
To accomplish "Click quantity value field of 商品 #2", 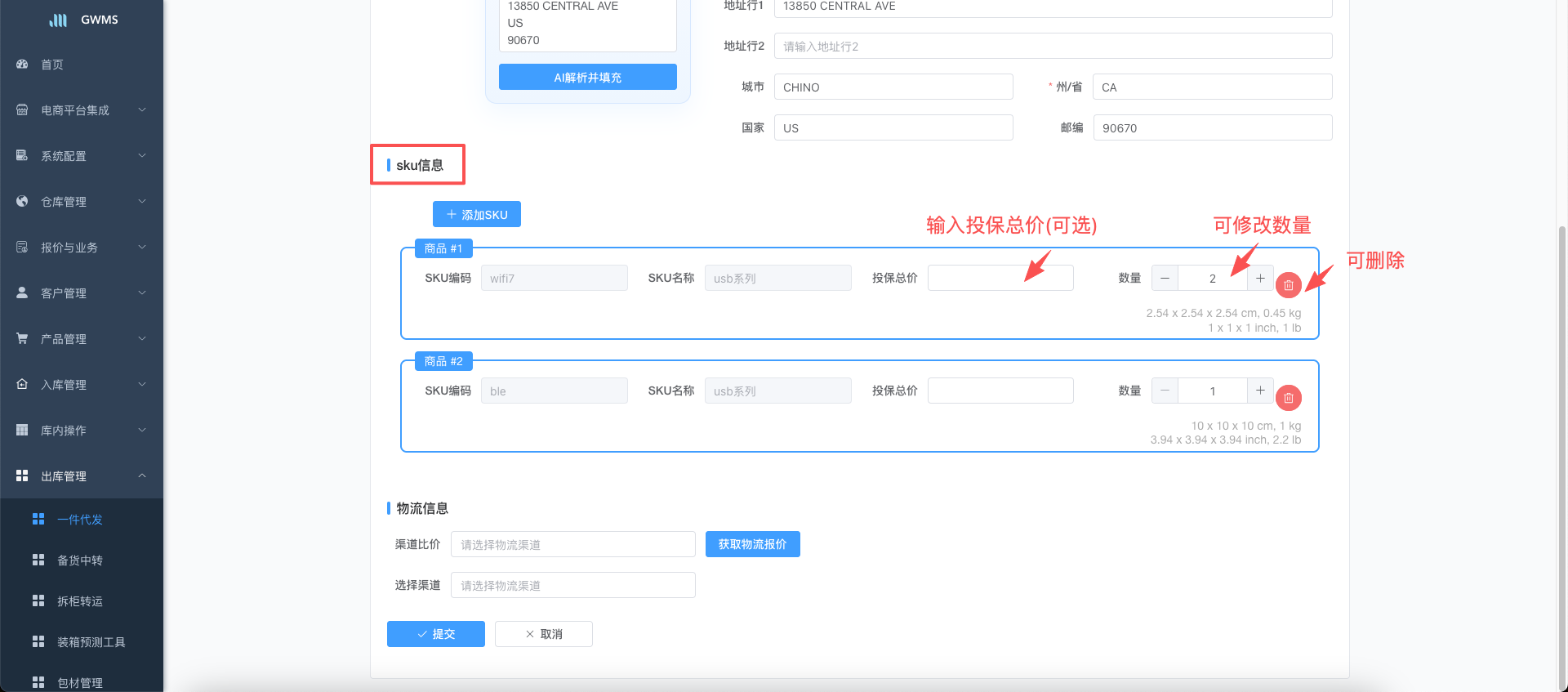I will [1213, 391].
